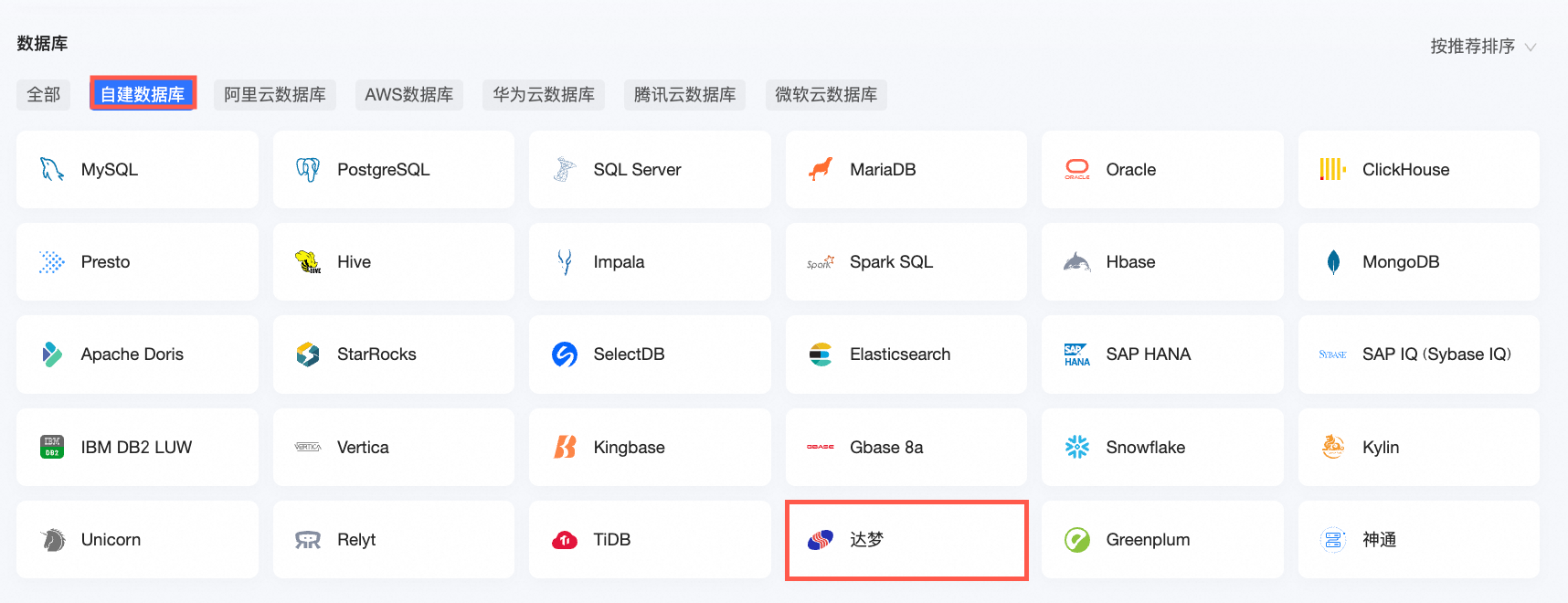
Task: Select the SQL Server text label
Action: (x=638, y=170)
